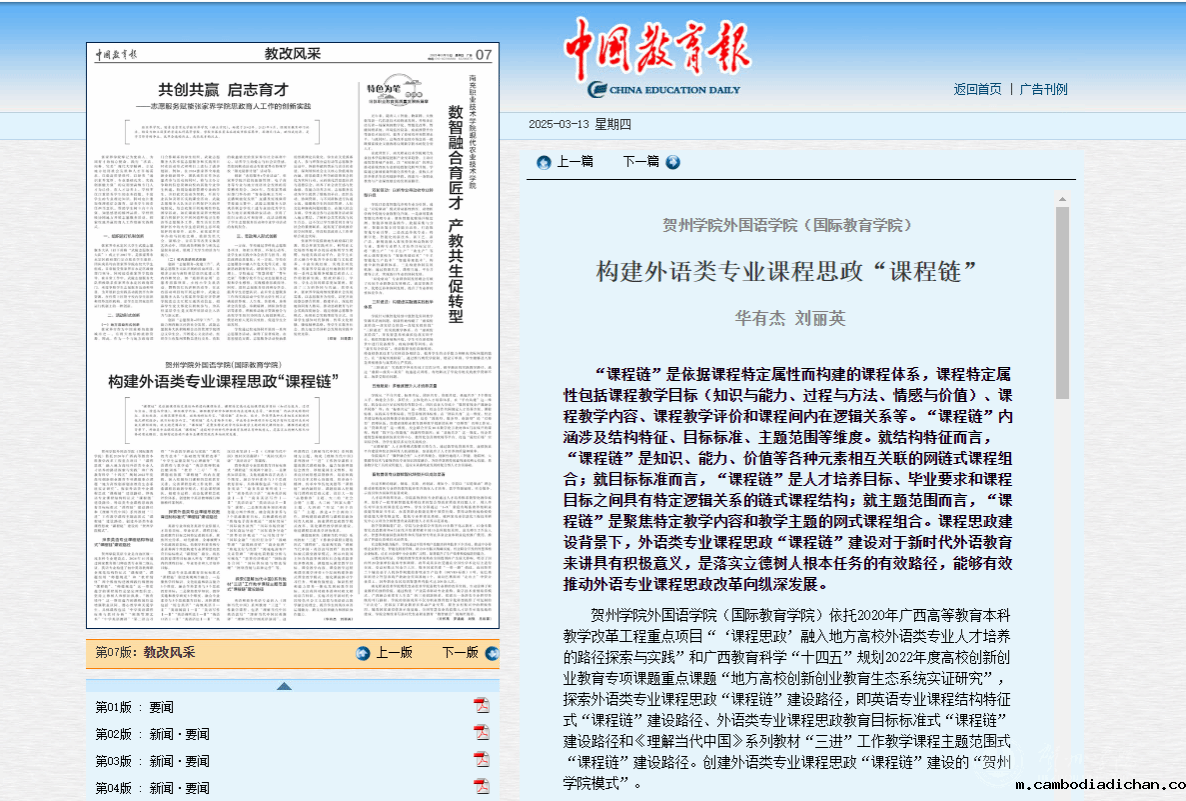Screen dimensions: 1186x801
Task: Open 数智融合育匠才 vertical headline on page thumbnail
Action: point(455,213)
